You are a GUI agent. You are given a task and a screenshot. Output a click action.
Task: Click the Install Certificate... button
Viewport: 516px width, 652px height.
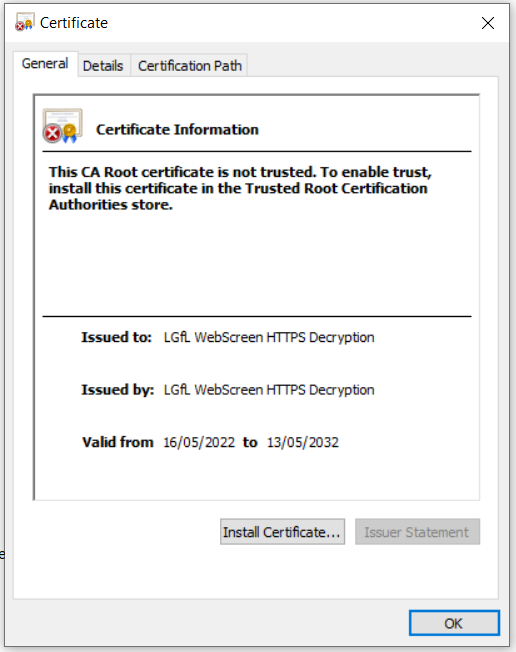coord(282,532)
